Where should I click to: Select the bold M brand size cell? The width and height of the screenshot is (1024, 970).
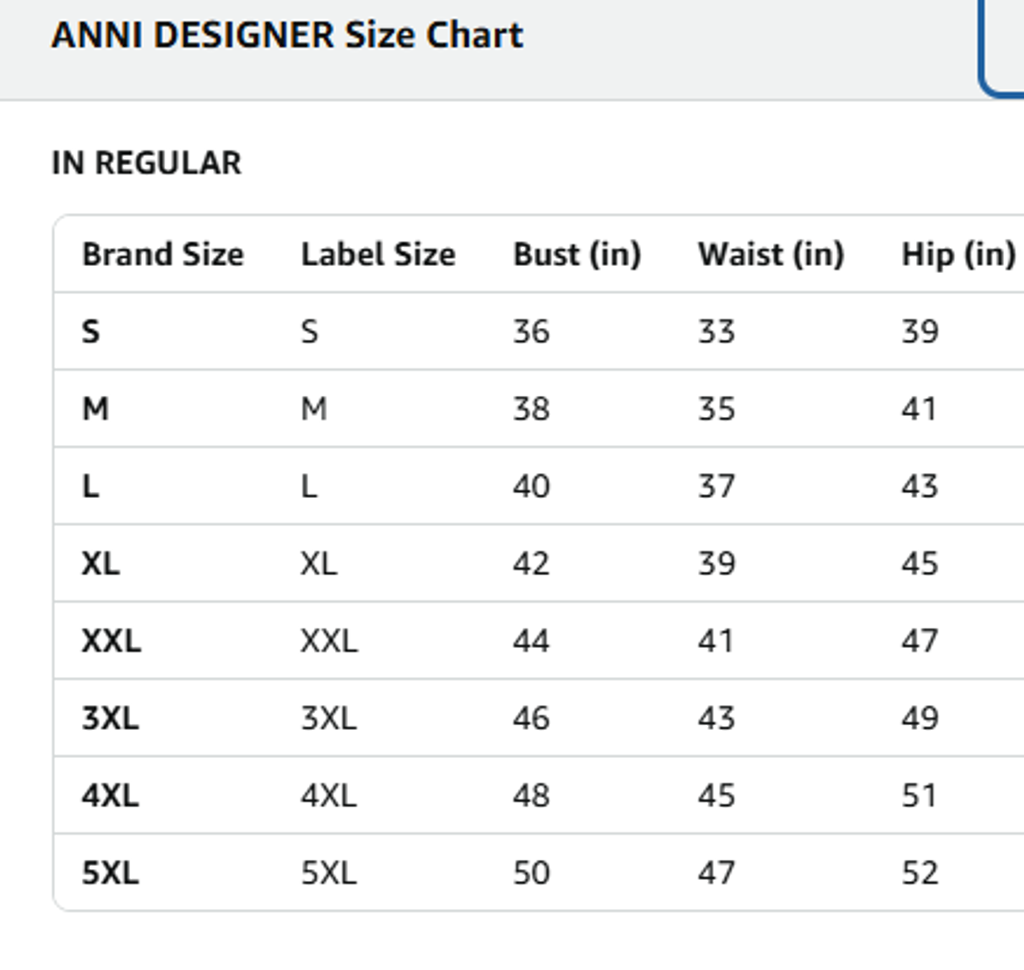point(95,409)
